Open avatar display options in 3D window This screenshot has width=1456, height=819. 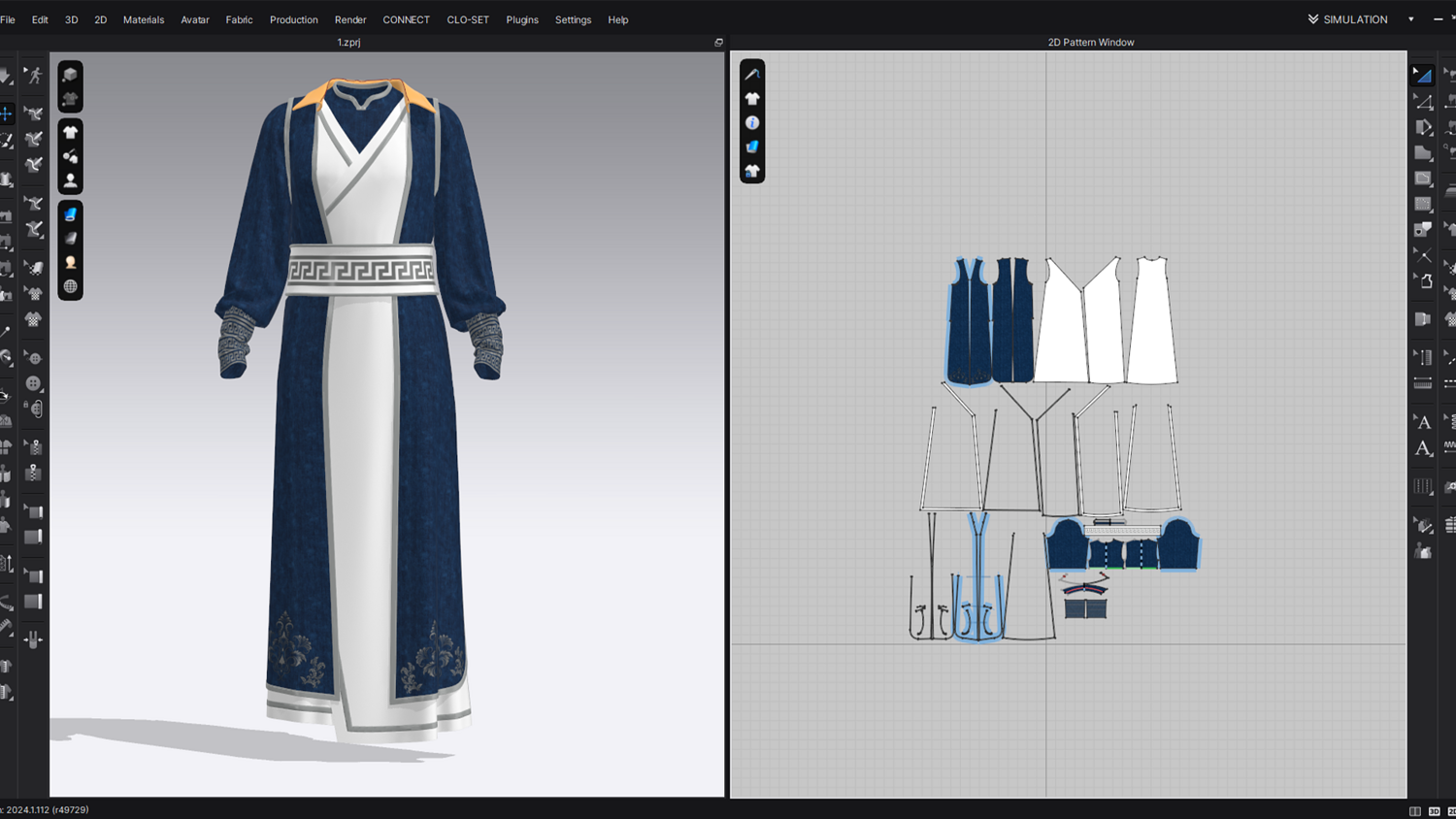(70, 180)
